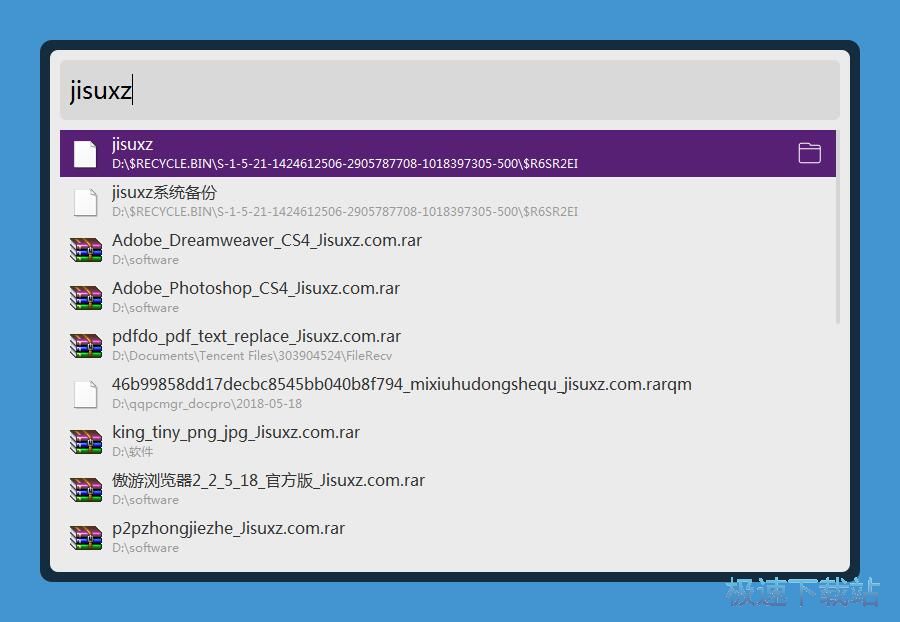Click the blank file icon for 46b99858dd17 rarqm
This screenshot has height=622, width=900.
click(x=86, y=393)
